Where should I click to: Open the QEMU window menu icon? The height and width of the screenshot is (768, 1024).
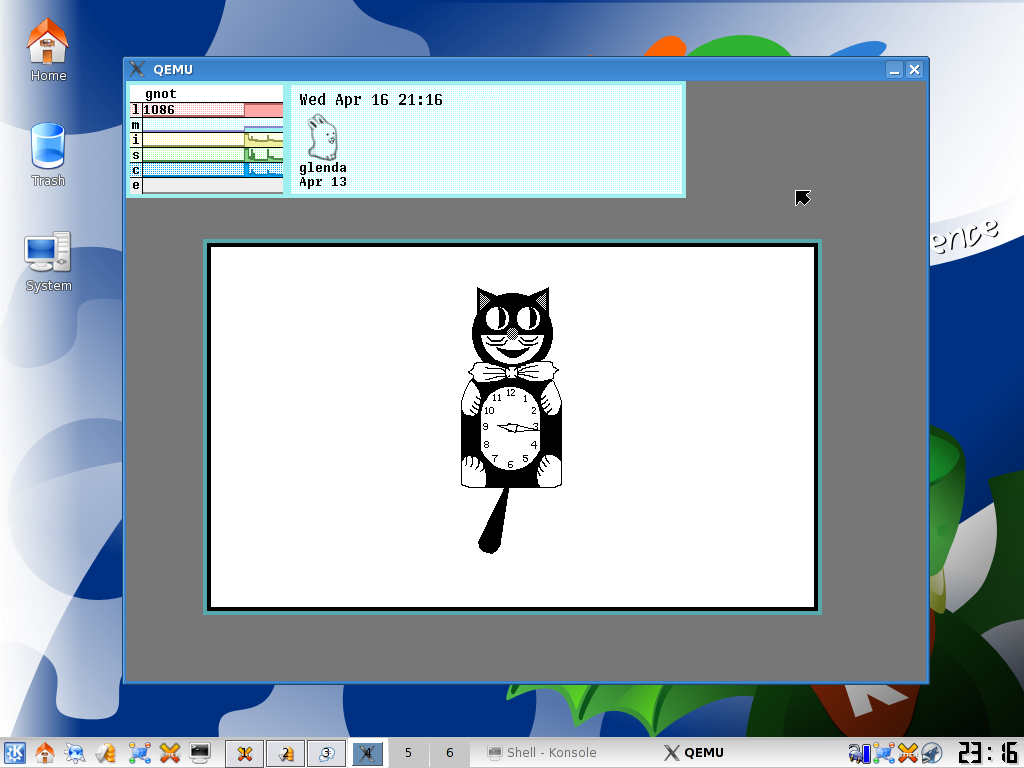click(137, 69)
